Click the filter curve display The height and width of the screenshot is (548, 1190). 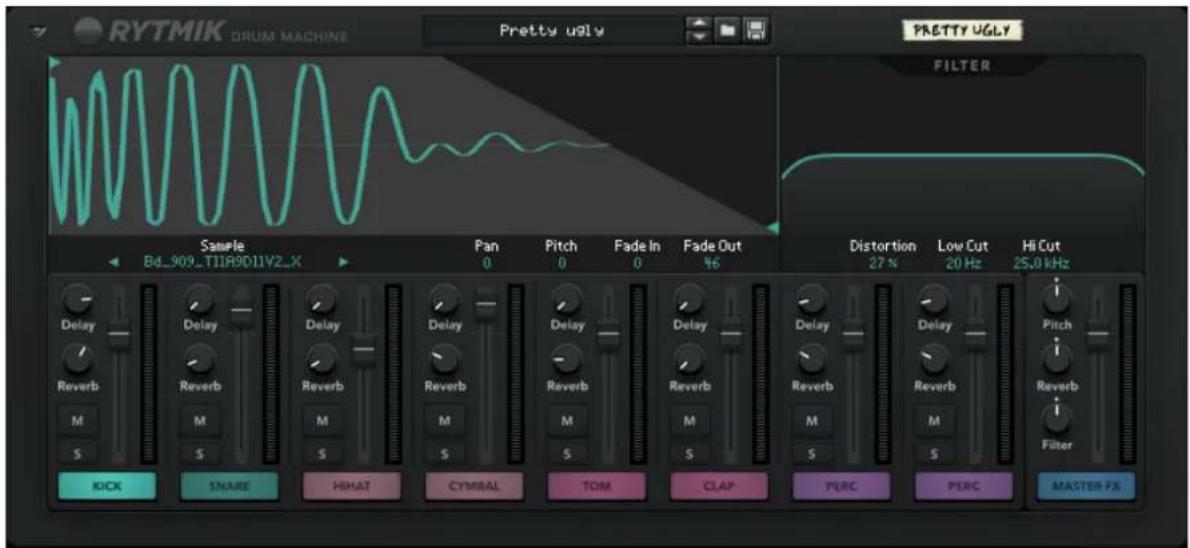(x=962, y=146)
